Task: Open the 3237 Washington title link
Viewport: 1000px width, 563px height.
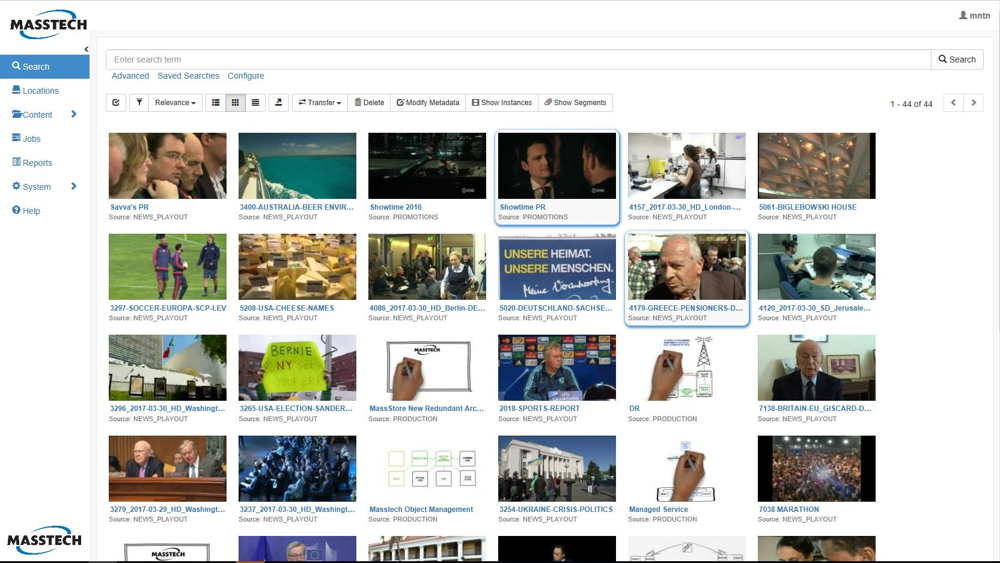Action: (297, 509)
